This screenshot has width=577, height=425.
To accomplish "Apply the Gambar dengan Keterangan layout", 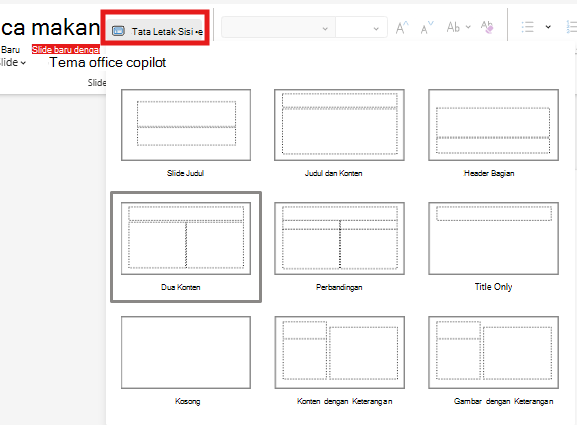I will pos(493,353).
